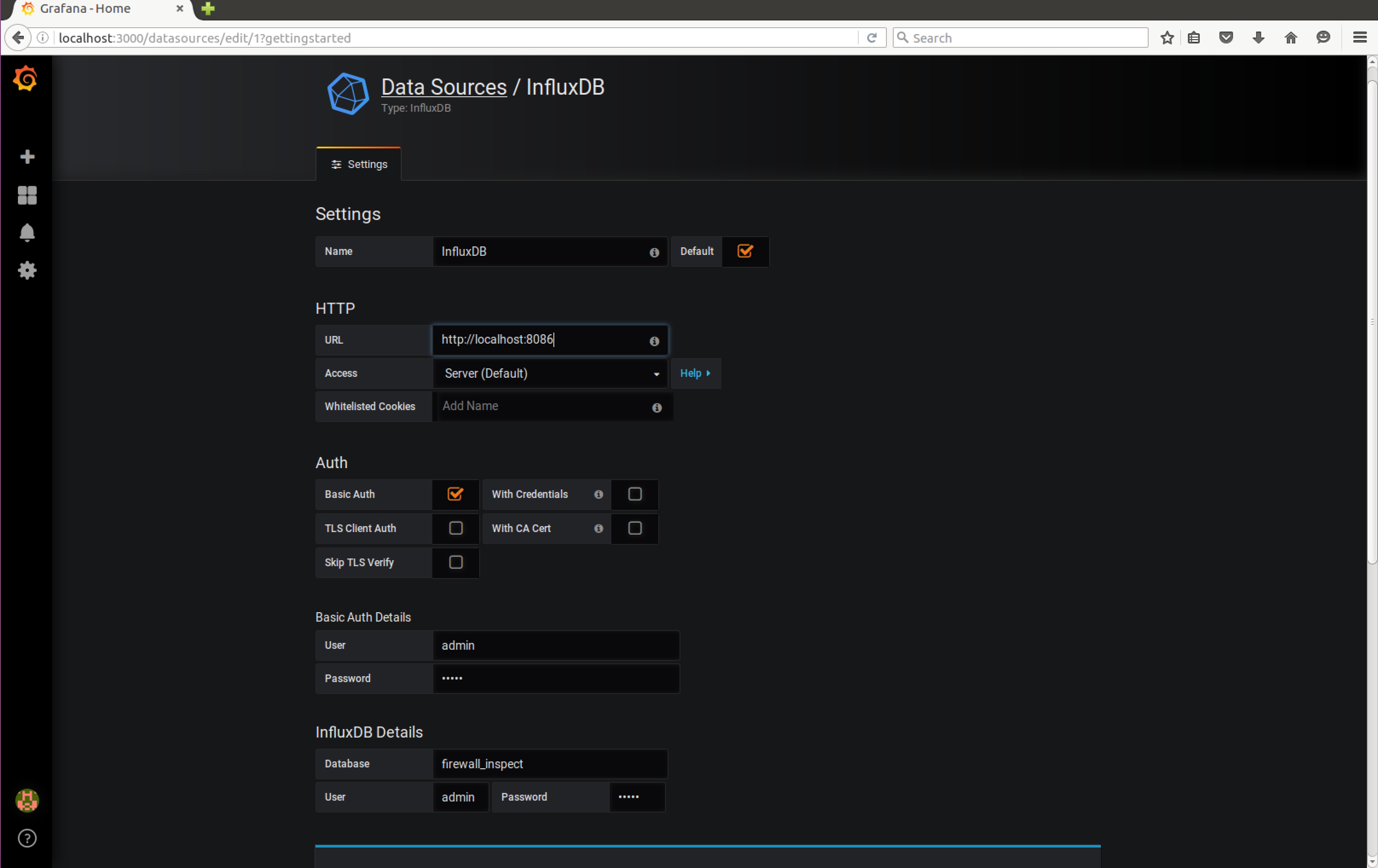This screenshot has width=1378, height=868.
Task: Click the Data Sources breadcrumb link
Action: pos(443,87)
